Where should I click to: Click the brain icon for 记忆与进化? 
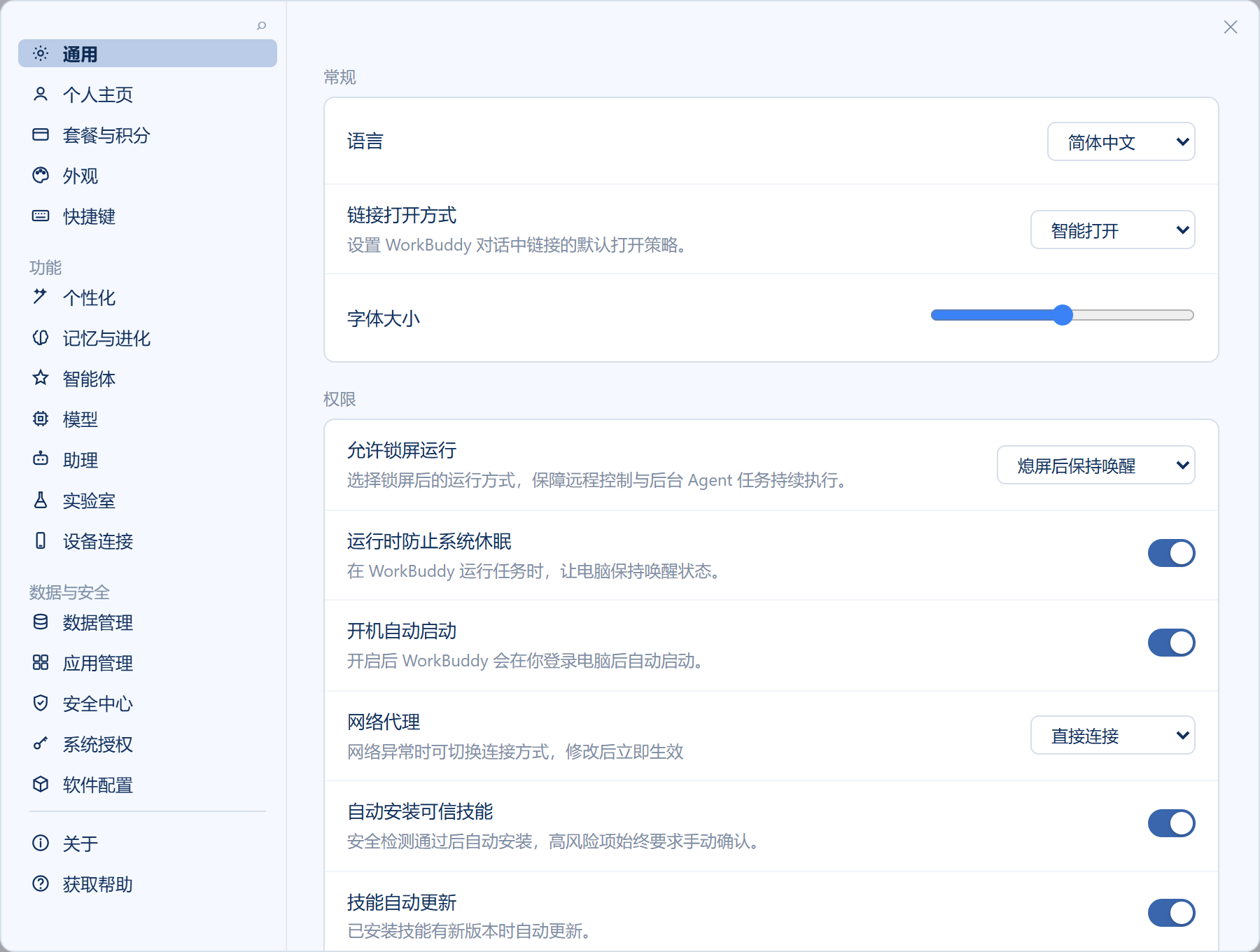41,338
